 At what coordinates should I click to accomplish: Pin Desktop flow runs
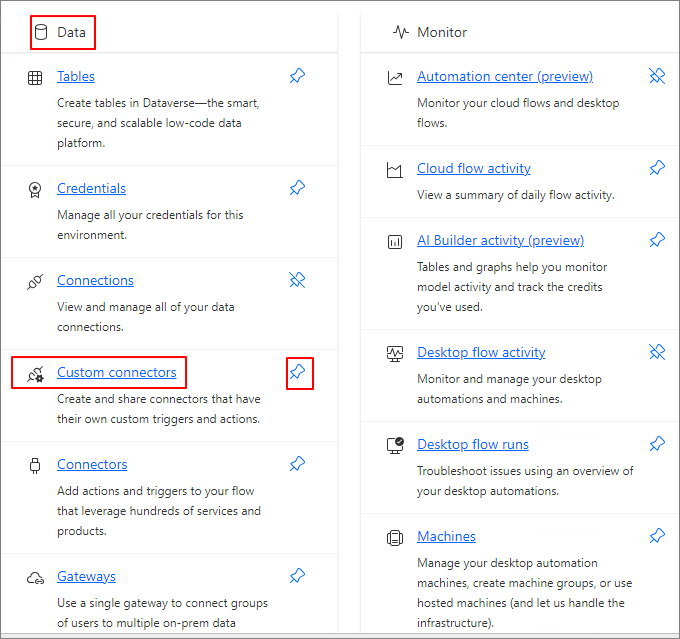click(x=657, y=444)
